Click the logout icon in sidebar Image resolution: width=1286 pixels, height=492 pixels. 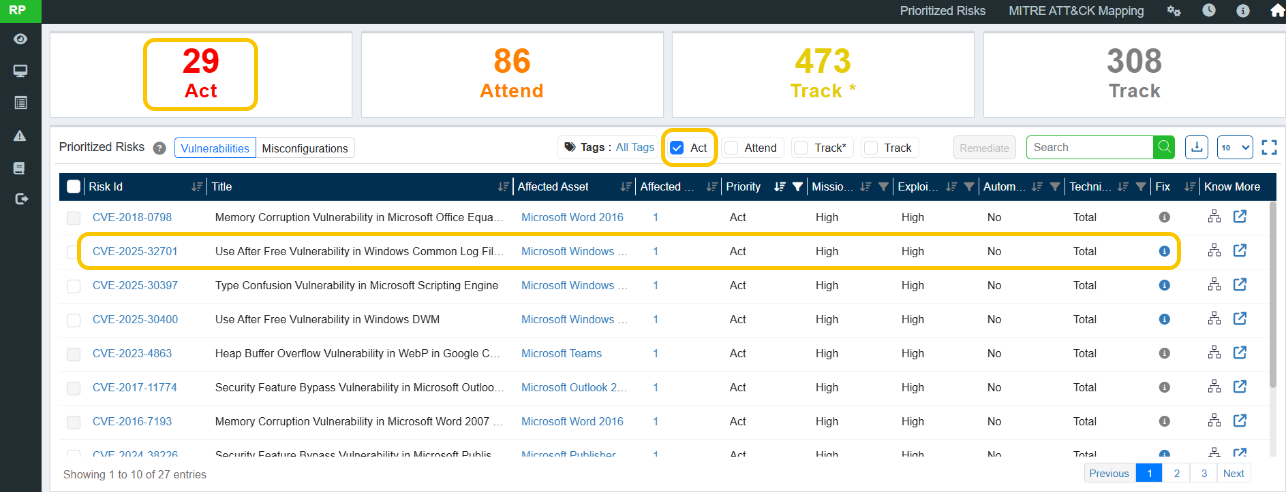pyautogui.click(x=20, y=199)
